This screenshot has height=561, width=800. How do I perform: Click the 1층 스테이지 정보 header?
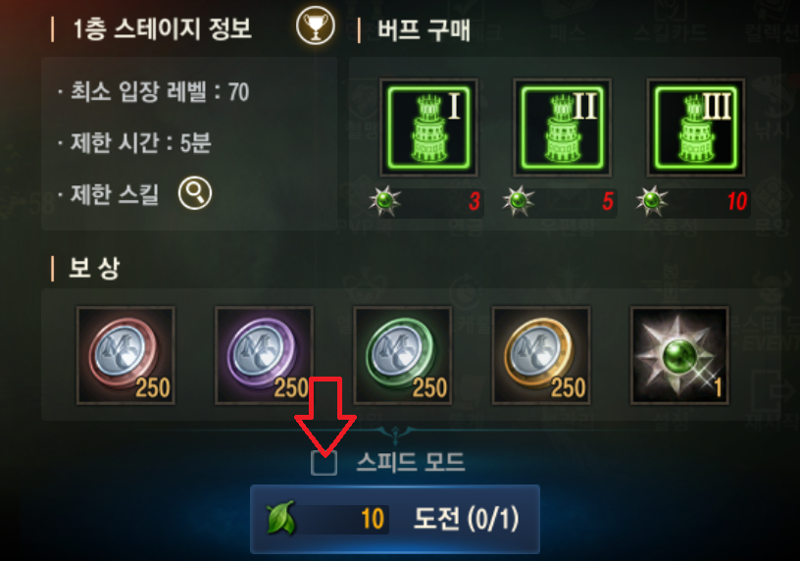[163, 29]
